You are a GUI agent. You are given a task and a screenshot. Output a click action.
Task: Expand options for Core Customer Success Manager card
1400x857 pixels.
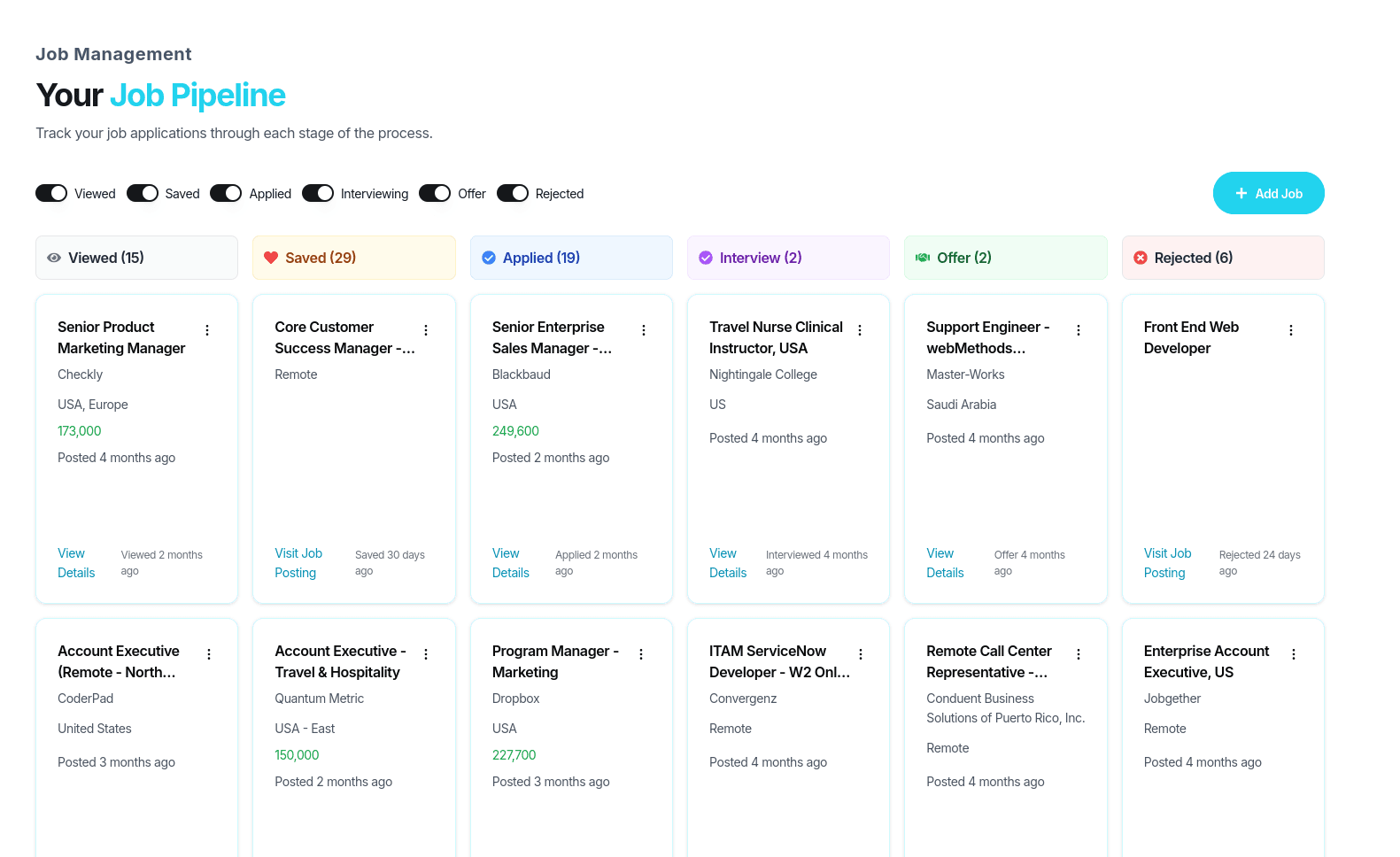[x=426, y=330]
